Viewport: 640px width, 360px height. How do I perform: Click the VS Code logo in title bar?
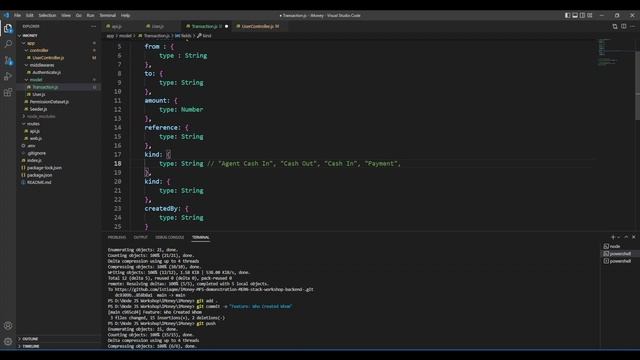(6, 15)
